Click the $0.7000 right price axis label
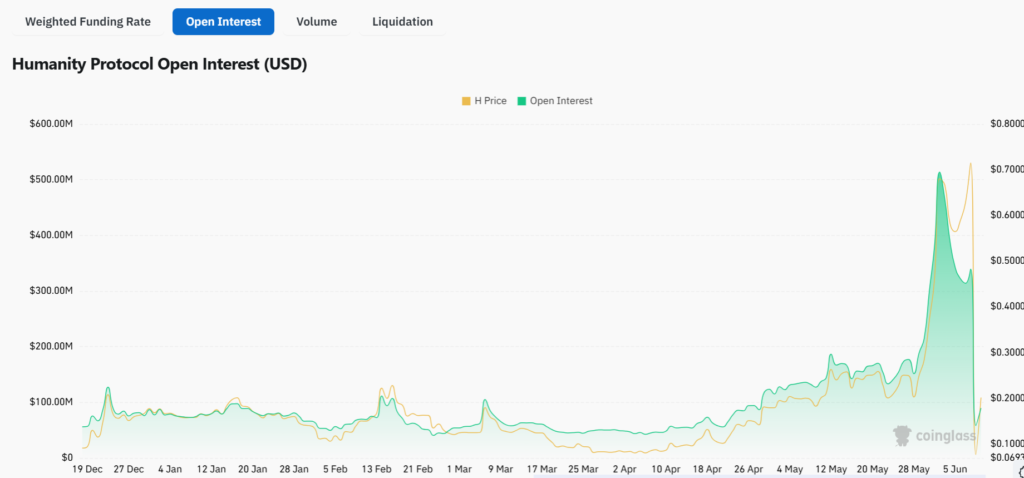This screenshot has height=478, width=1024. click(1007, 169)
